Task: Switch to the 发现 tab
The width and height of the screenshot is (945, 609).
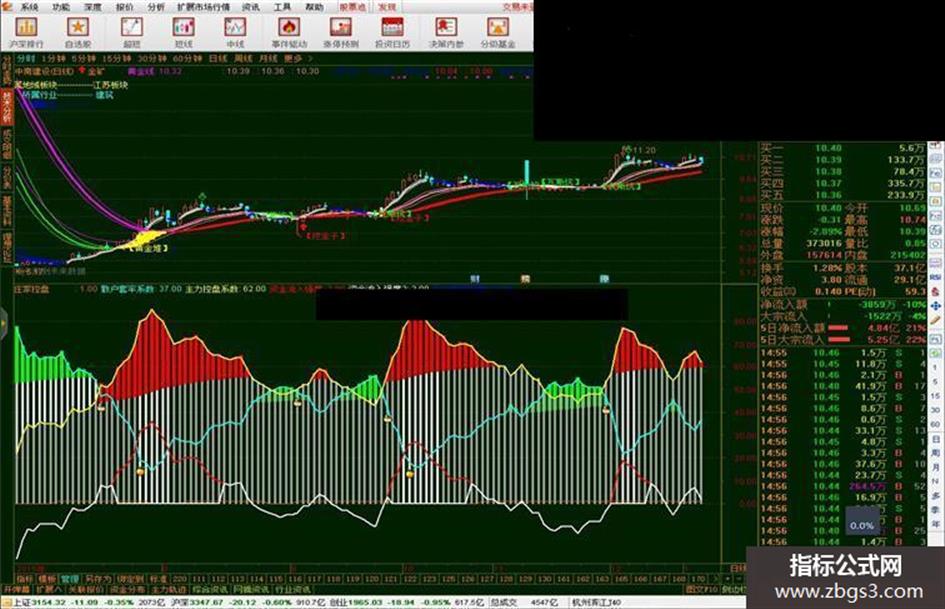Action: [387, 7]
